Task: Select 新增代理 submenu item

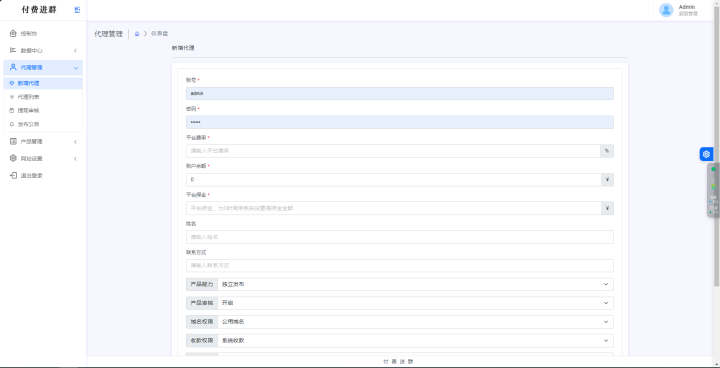Action: point(43,83)
